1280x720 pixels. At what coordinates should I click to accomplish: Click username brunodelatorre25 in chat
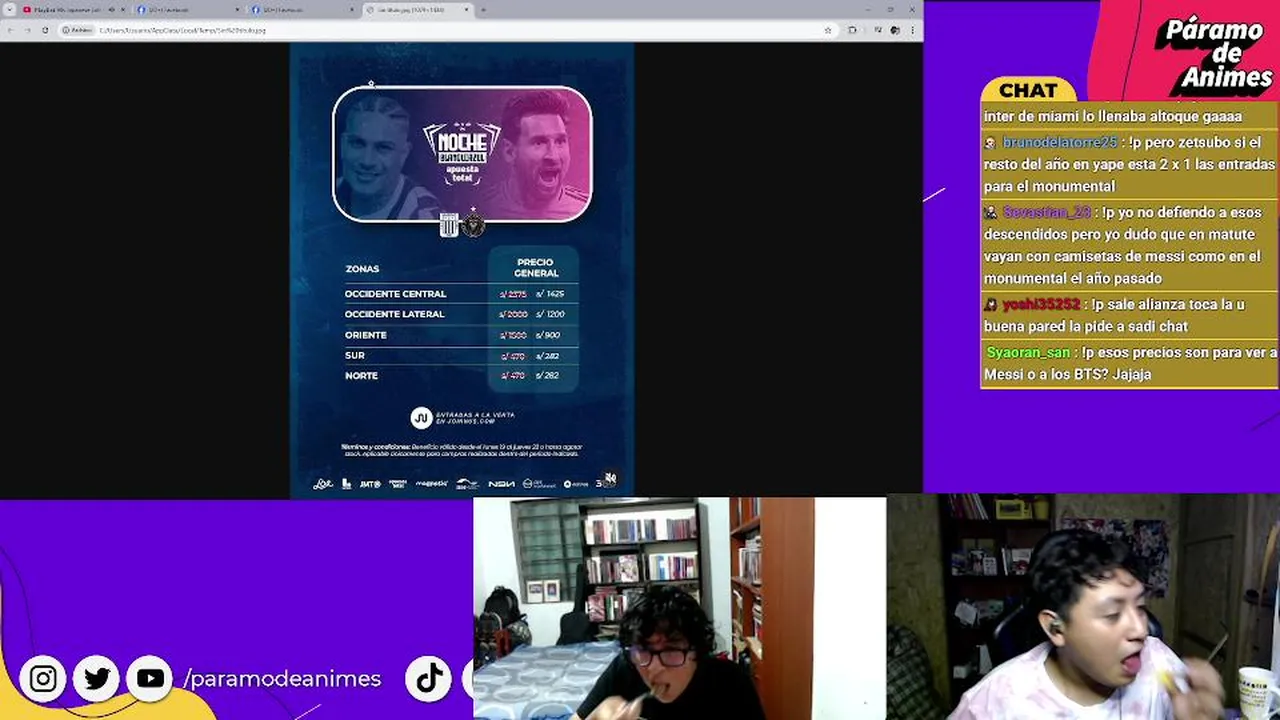coord(1060,142)
